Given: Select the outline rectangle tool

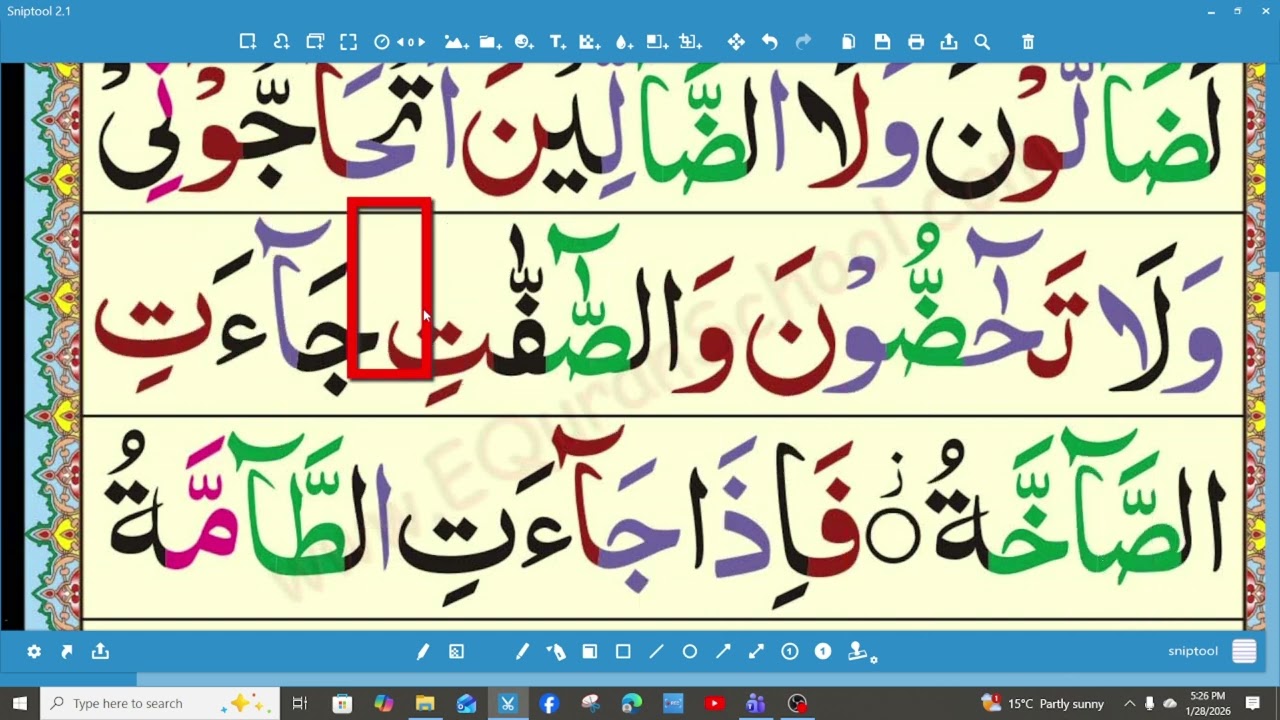Looking at the screenshot, I should tap(623, 652).
